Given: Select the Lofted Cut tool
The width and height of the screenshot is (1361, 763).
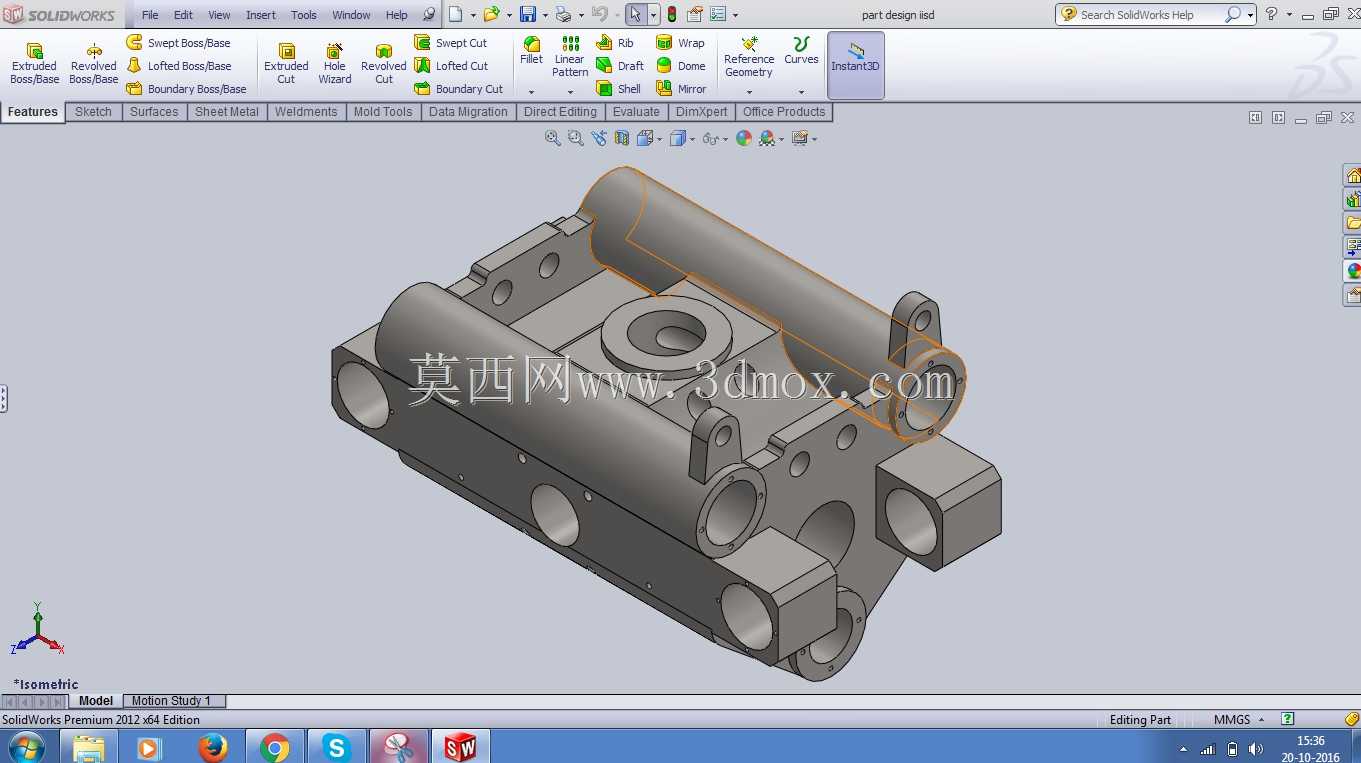Looking at the screenshot, I should click(452, 66).
